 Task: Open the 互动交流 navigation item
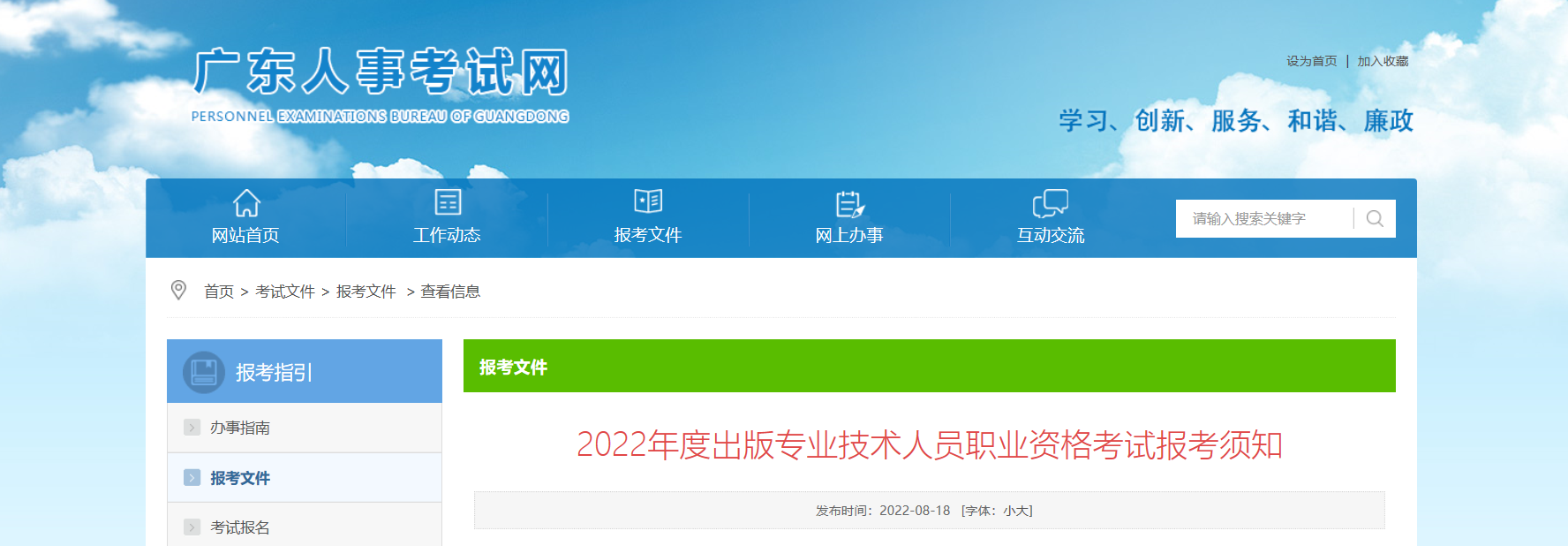click(x=1051, y=235)
